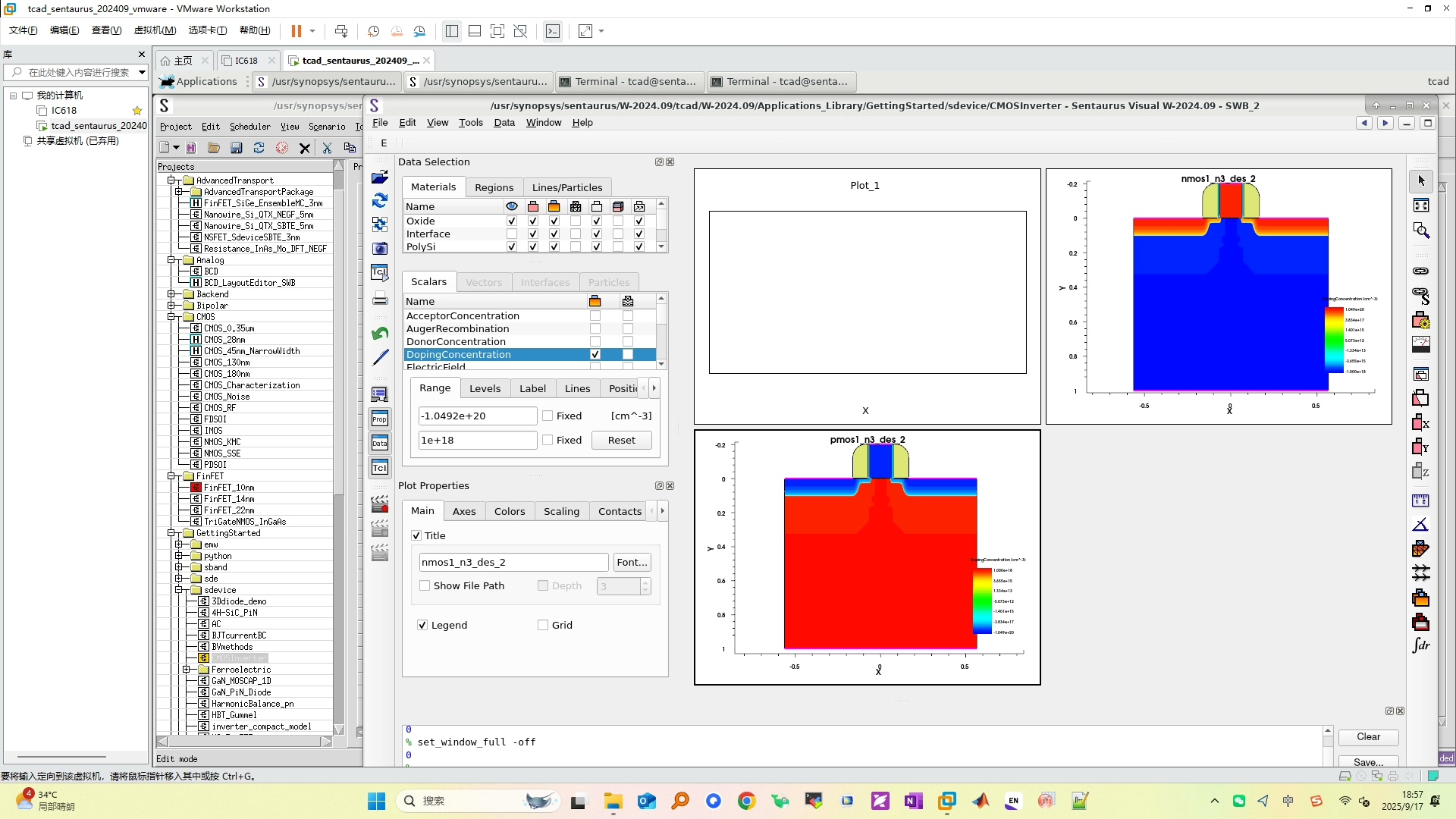Start movie recording with the red clapperboard
This screenshot has width=1456, height=819.
[380, 504]
